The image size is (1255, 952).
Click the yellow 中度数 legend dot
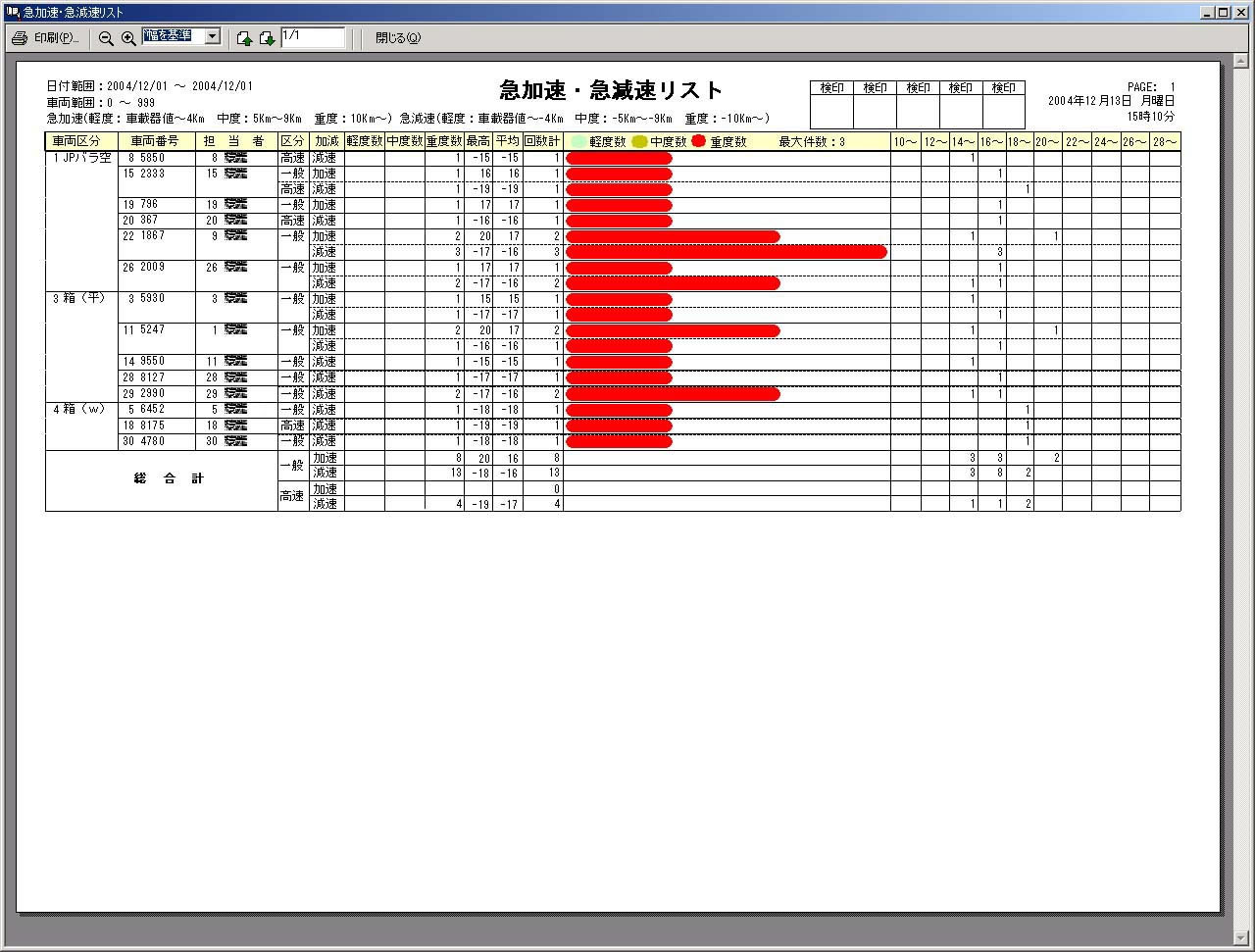click(639, 141)
